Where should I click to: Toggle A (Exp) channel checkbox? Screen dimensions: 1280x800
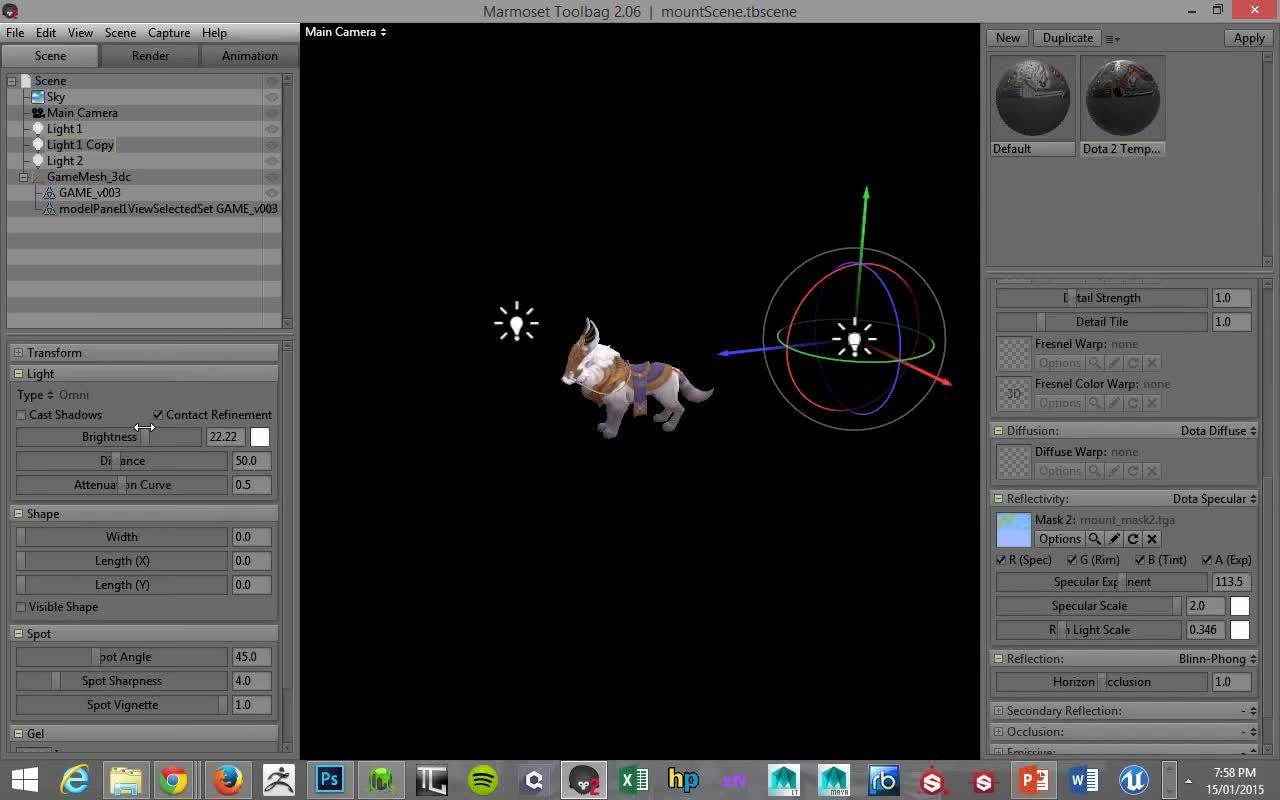[1207, 560]
